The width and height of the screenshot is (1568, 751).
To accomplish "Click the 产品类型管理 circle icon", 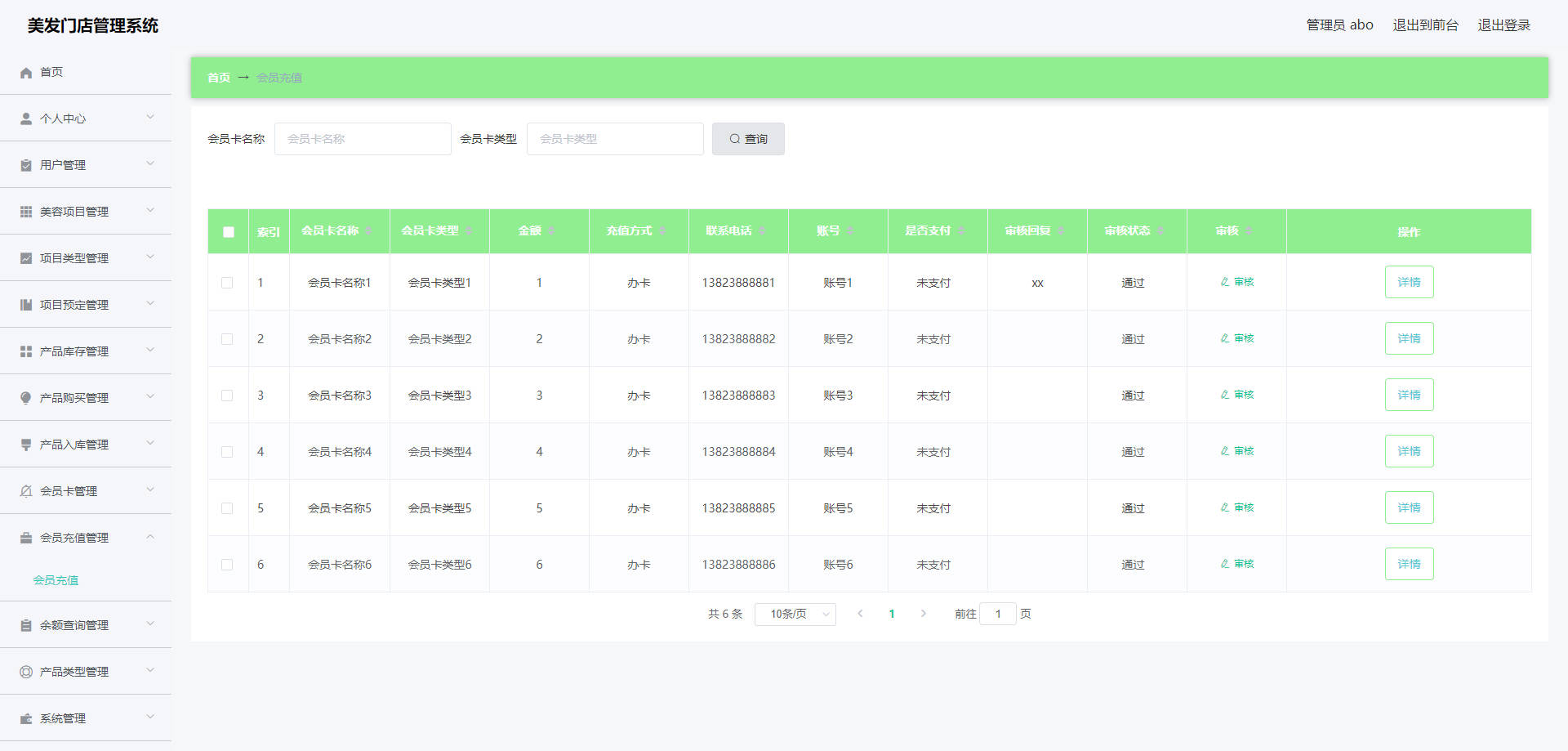I will coord(26,672).
